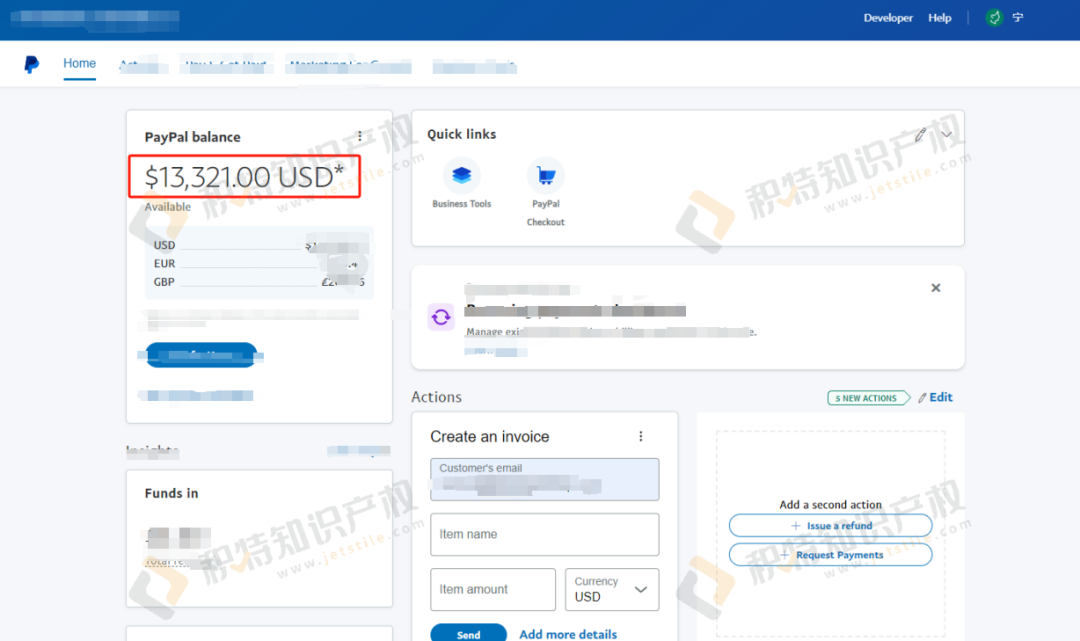Click the Add more details link

coord(568,634)
